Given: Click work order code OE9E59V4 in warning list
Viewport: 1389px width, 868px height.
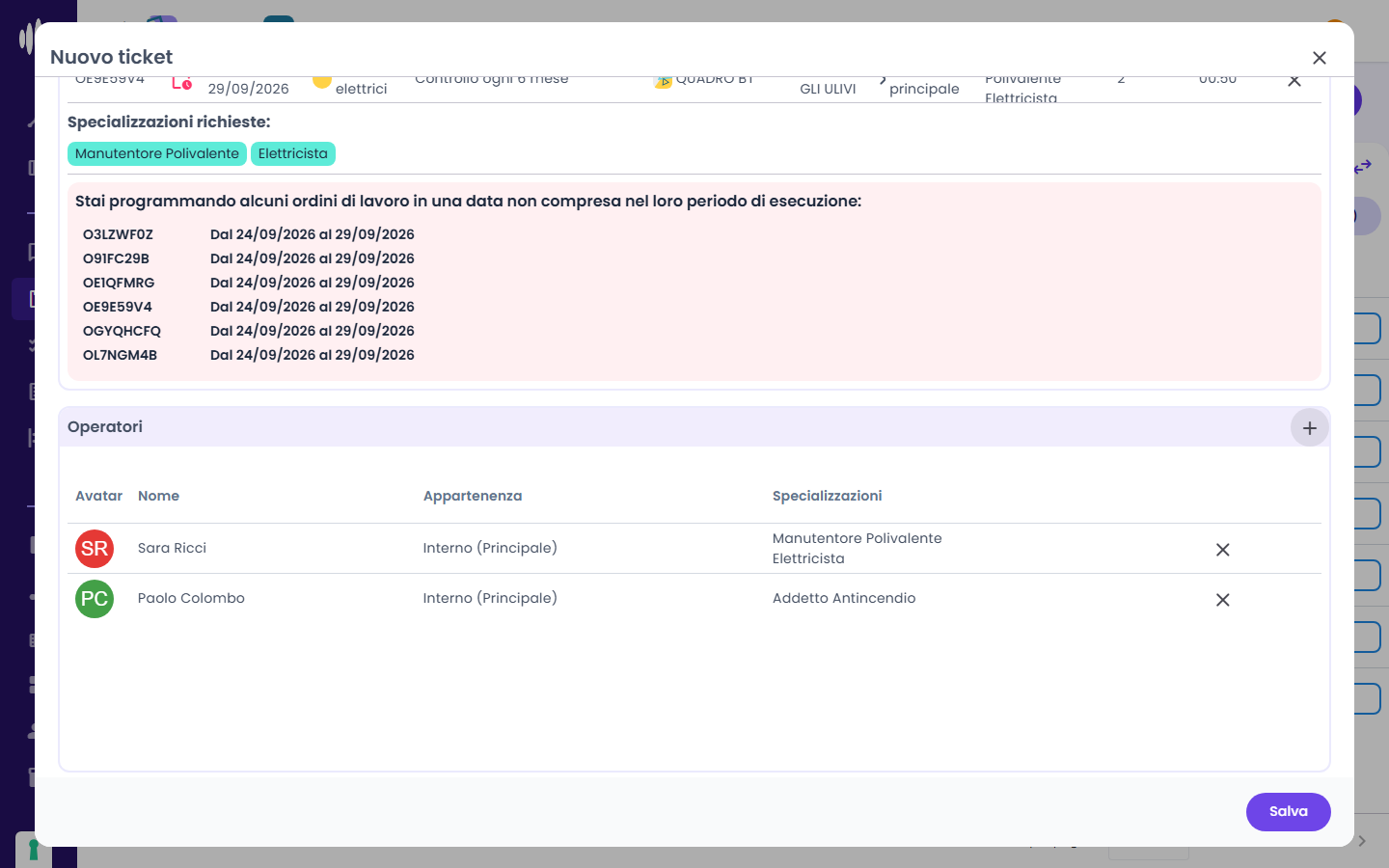Looking at the screenshot, I should 118,307.
